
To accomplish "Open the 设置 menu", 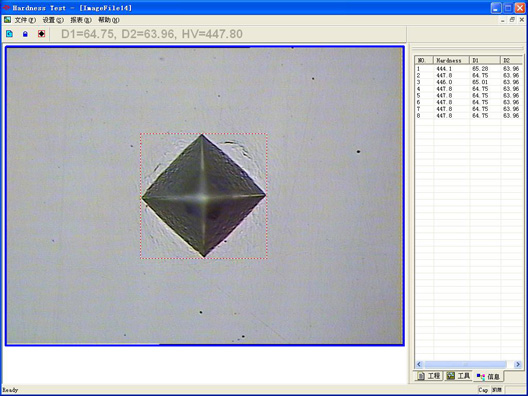I will tap(53, 20).
